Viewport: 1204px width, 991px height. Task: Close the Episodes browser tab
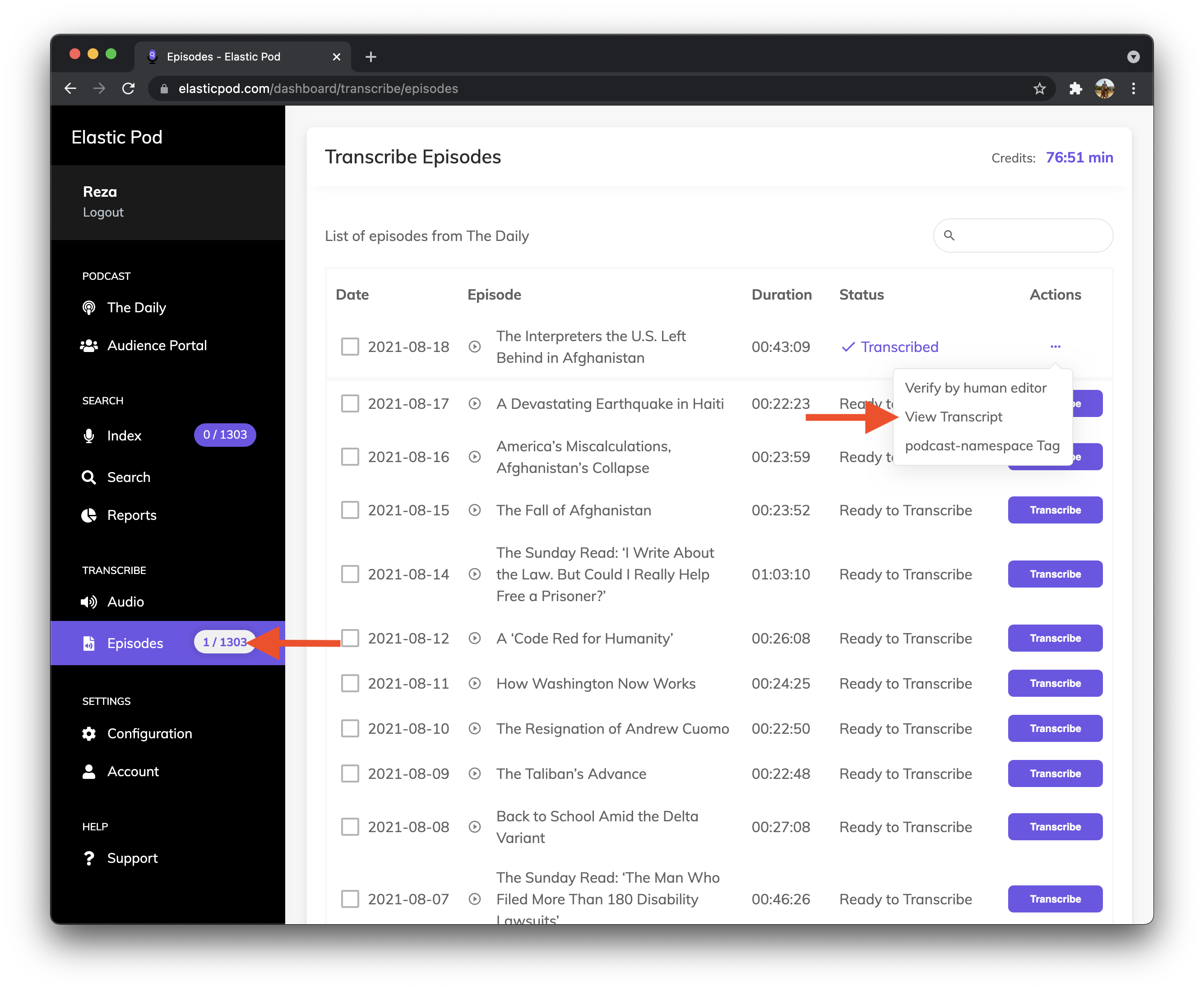(336, 56)
